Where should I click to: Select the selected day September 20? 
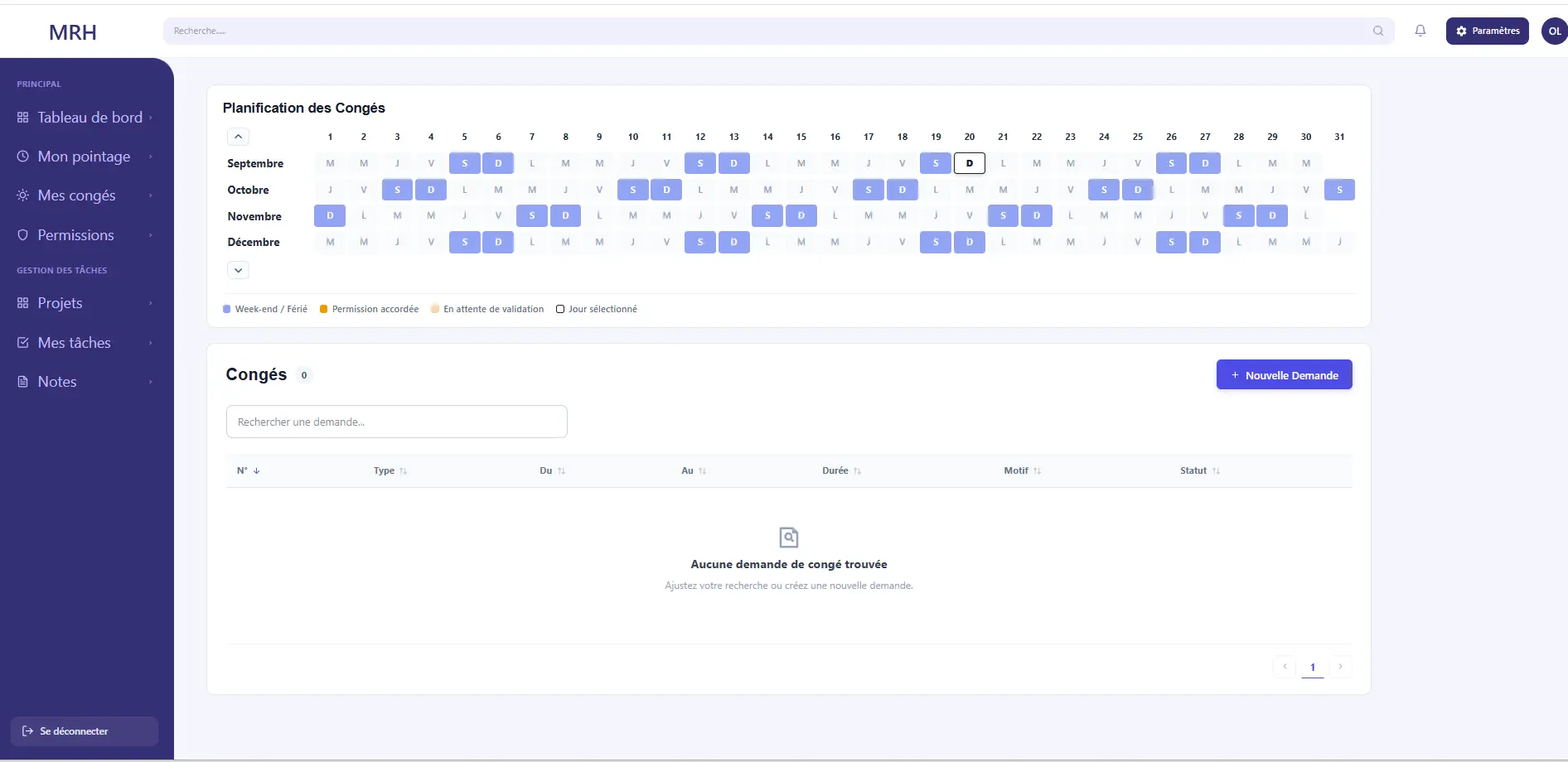[x=970, y=163]
